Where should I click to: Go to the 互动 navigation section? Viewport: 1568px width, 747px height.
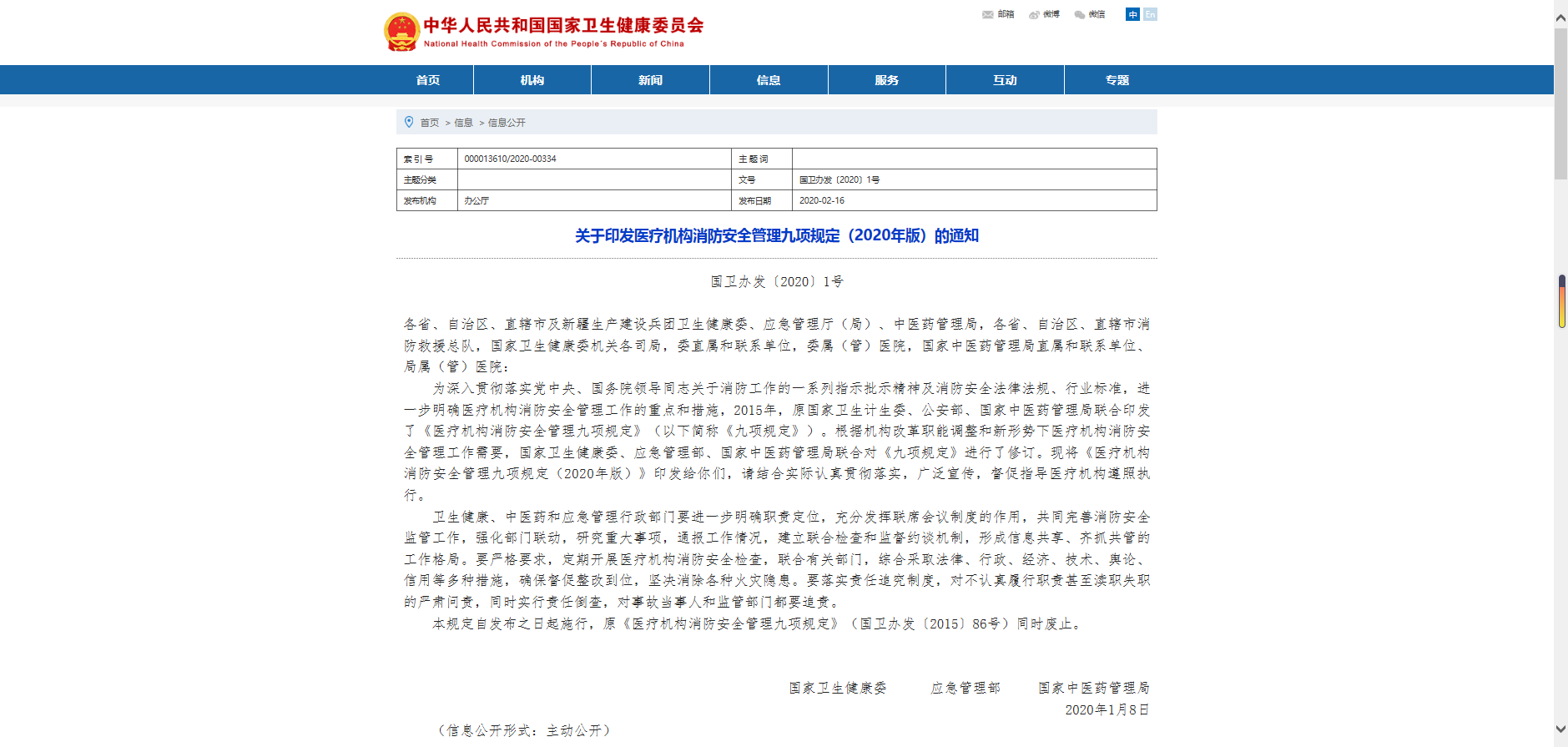[x=1005, y=80]
